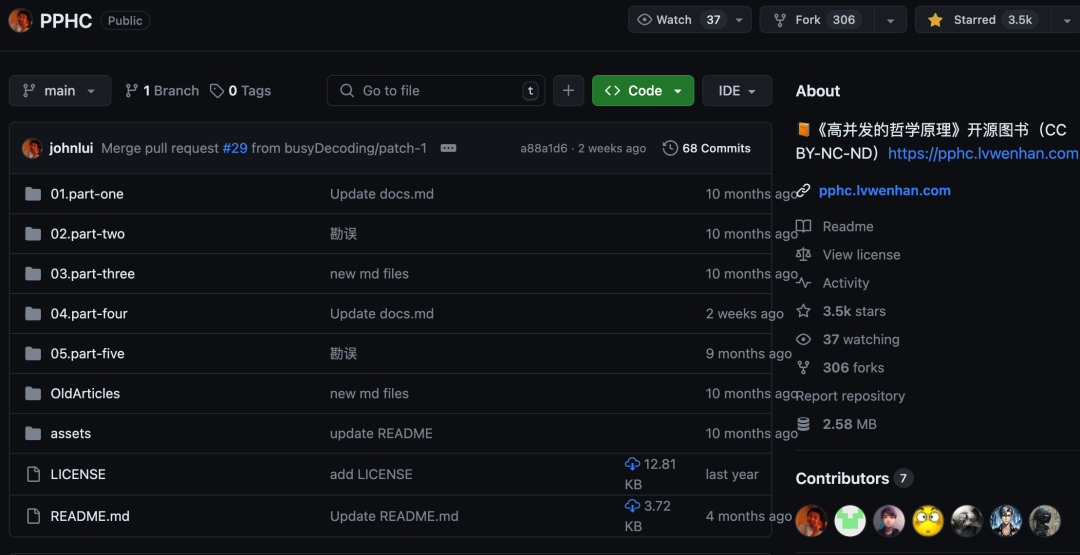Open the PPHC repository name link
The image size is (1080, 555).
click(66, 21)
